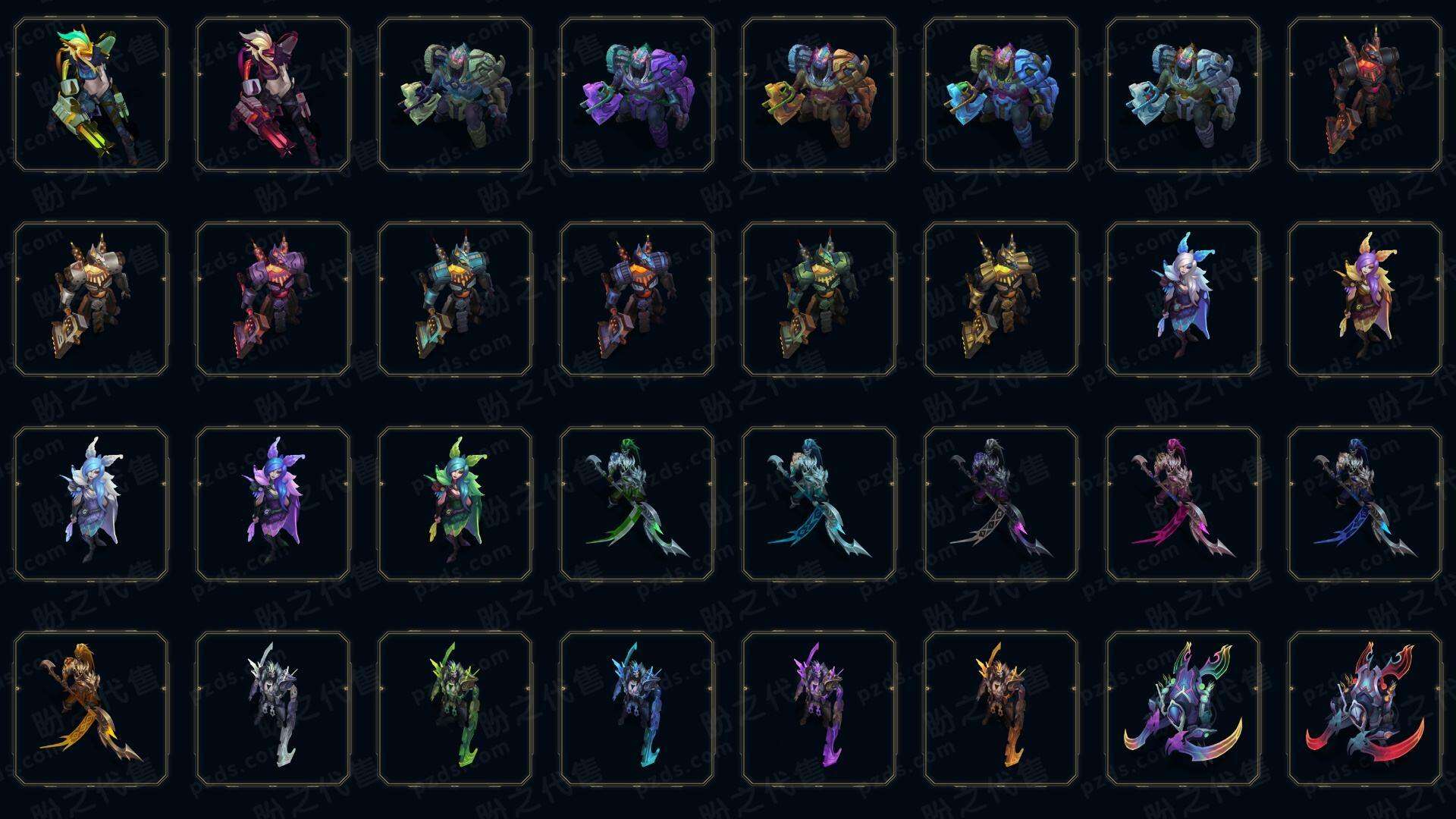Select the green-haired gunner skin thumbnail

point(91,94)
